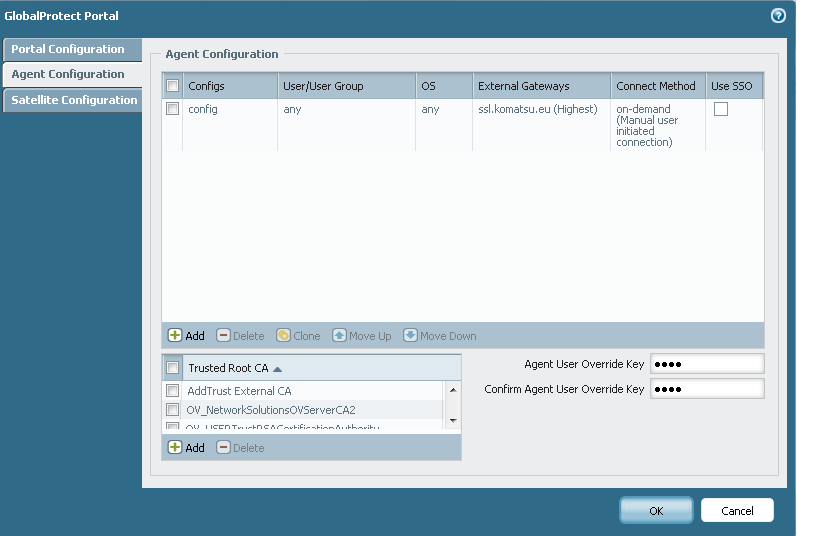Screen dimensions: 818x536
Task: Move the agent config up
Action: 362,336
